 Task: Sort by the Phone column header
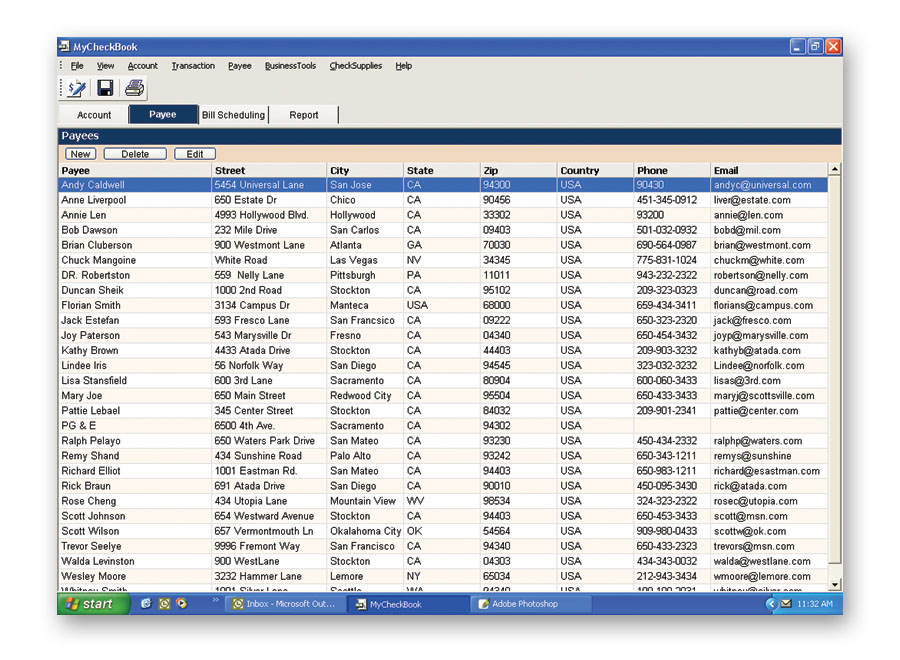point(672,170)
